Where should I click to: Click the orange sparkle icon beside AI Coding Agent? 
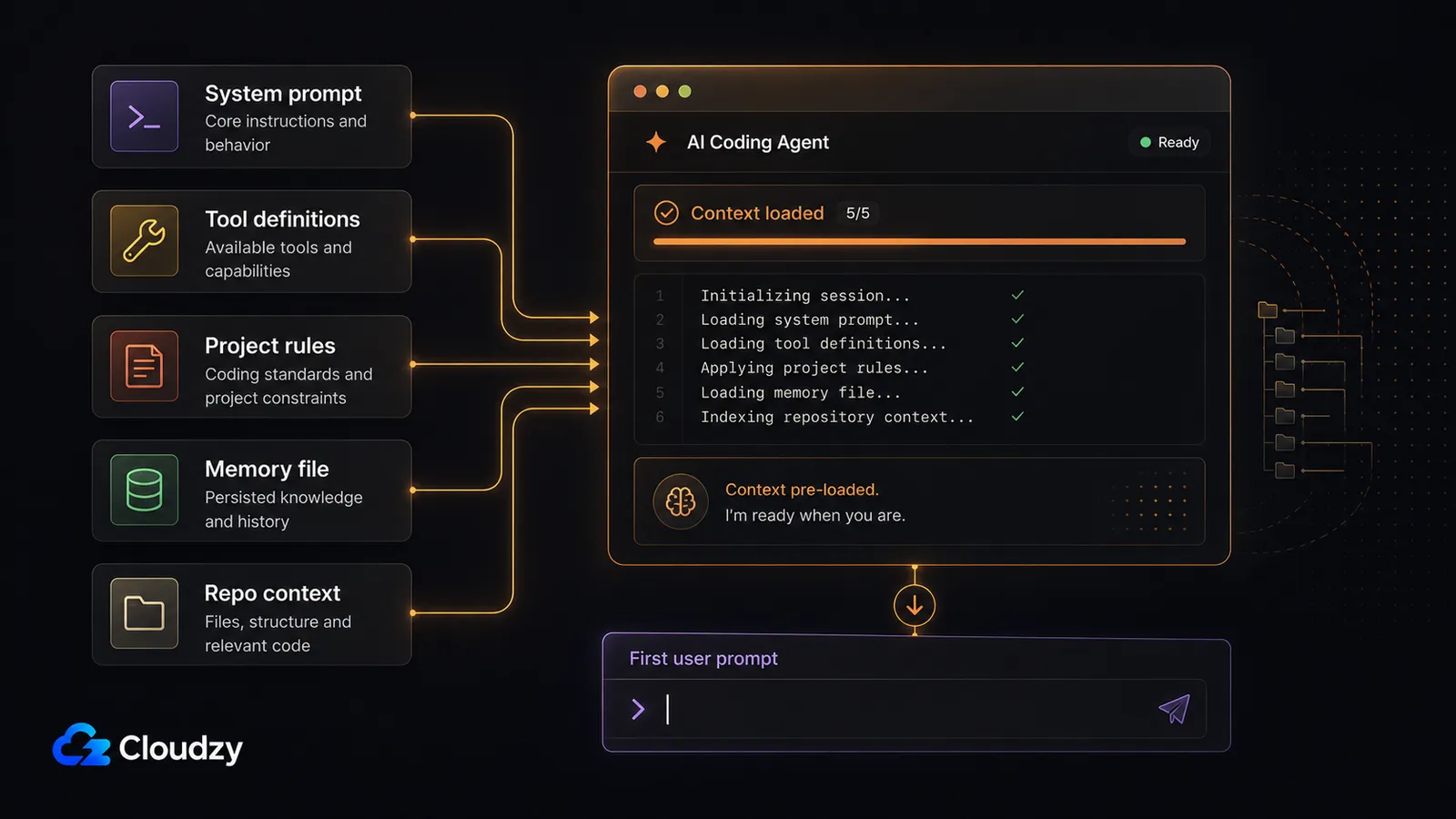(x=656, y=142)
